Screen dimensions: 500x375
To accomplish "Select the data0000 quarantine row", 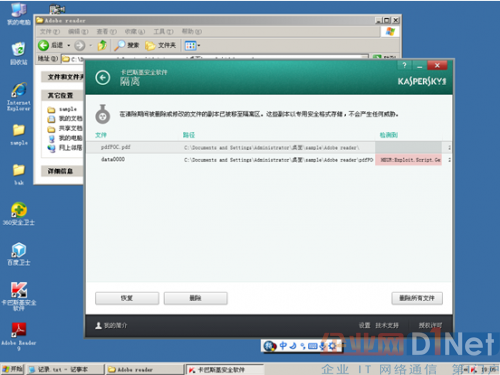I will (268, 160).
